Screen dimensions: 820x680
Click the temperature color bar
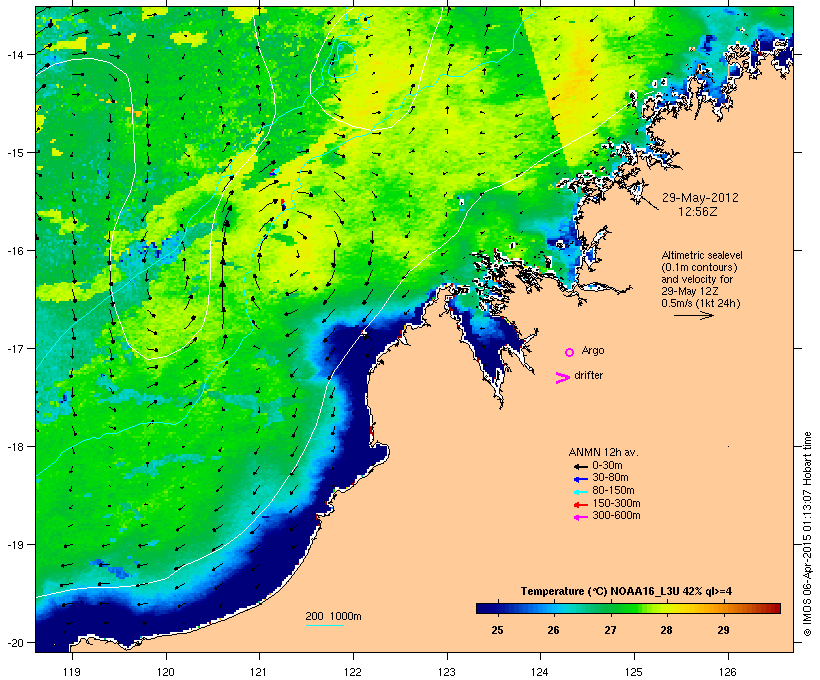(628, 608)
